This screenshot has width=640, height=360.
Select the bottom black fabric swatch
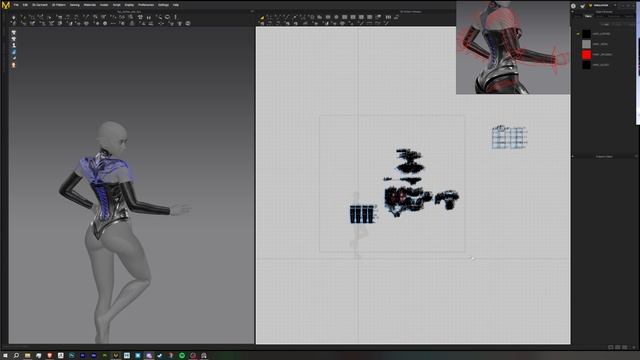click(587, 65)
